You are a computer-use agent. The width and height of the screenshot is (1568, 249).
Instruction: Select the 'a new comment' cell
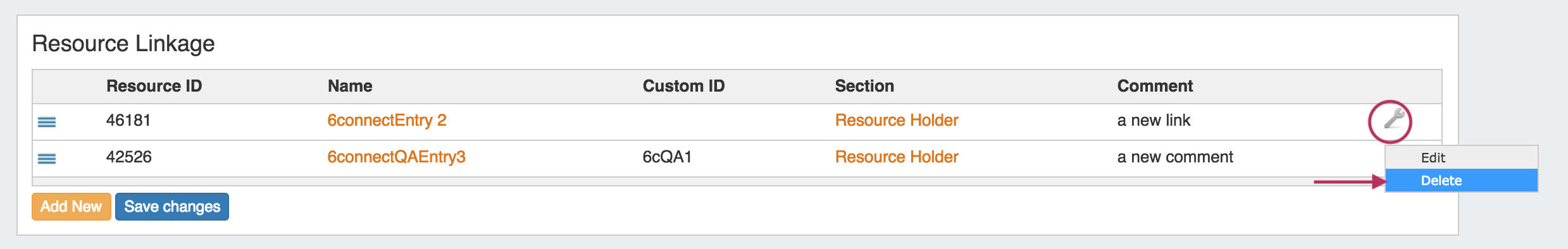(1175, 157)
